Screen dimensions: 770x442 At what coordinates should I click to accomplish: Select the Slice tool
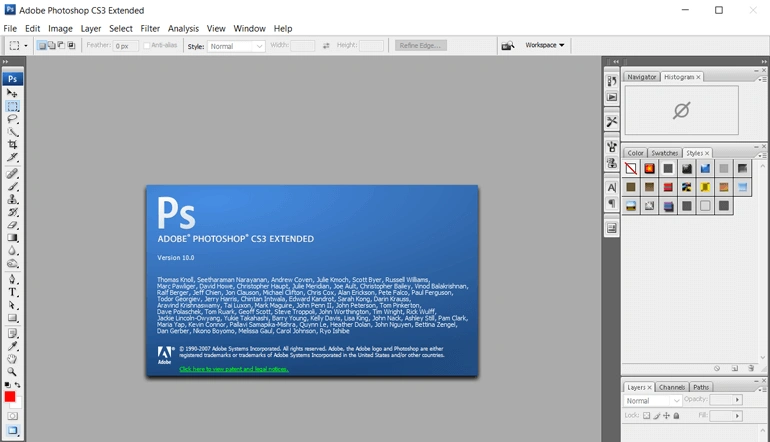(12, 157)
